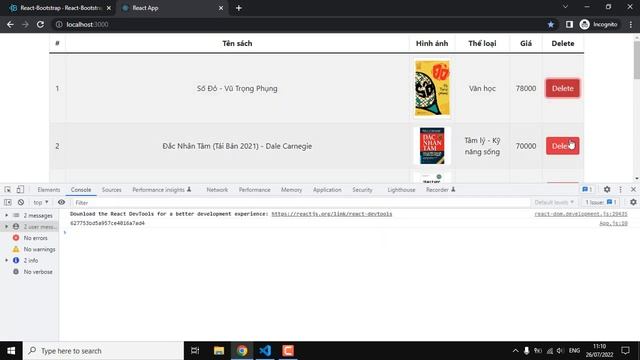Clear the console

coord(21,202)
